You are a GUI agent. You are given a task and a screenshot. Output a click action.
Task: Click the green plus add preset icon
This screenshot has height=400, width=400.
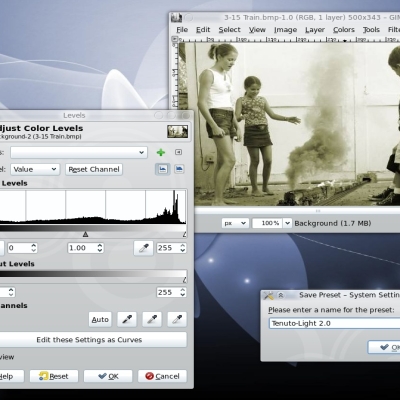click(161, 152)
